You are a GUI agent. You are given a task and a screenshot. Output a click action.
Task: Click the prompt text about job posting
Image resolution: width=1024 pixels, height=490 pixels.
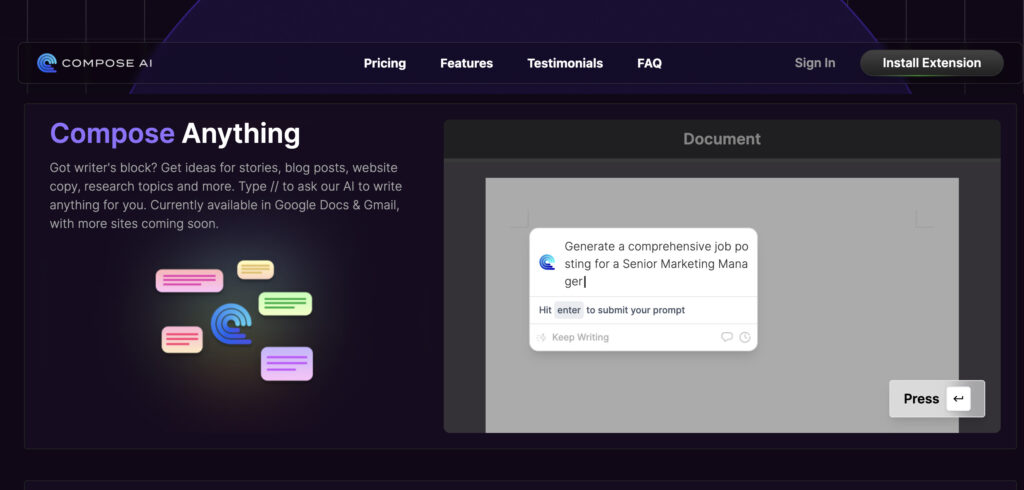click(656, 264)
